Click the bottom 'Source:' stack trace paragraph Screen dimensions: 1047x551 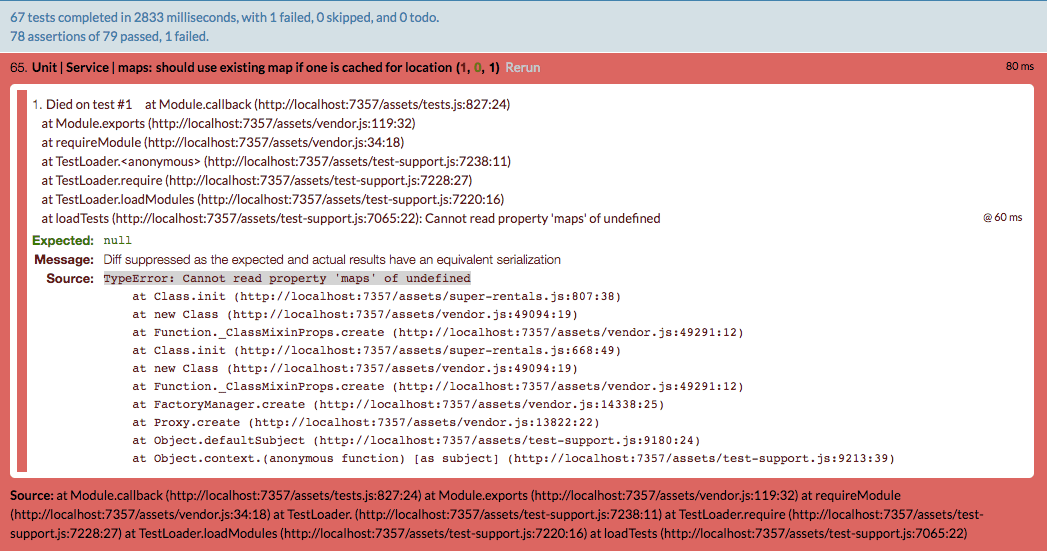click(x=497, y=514)
